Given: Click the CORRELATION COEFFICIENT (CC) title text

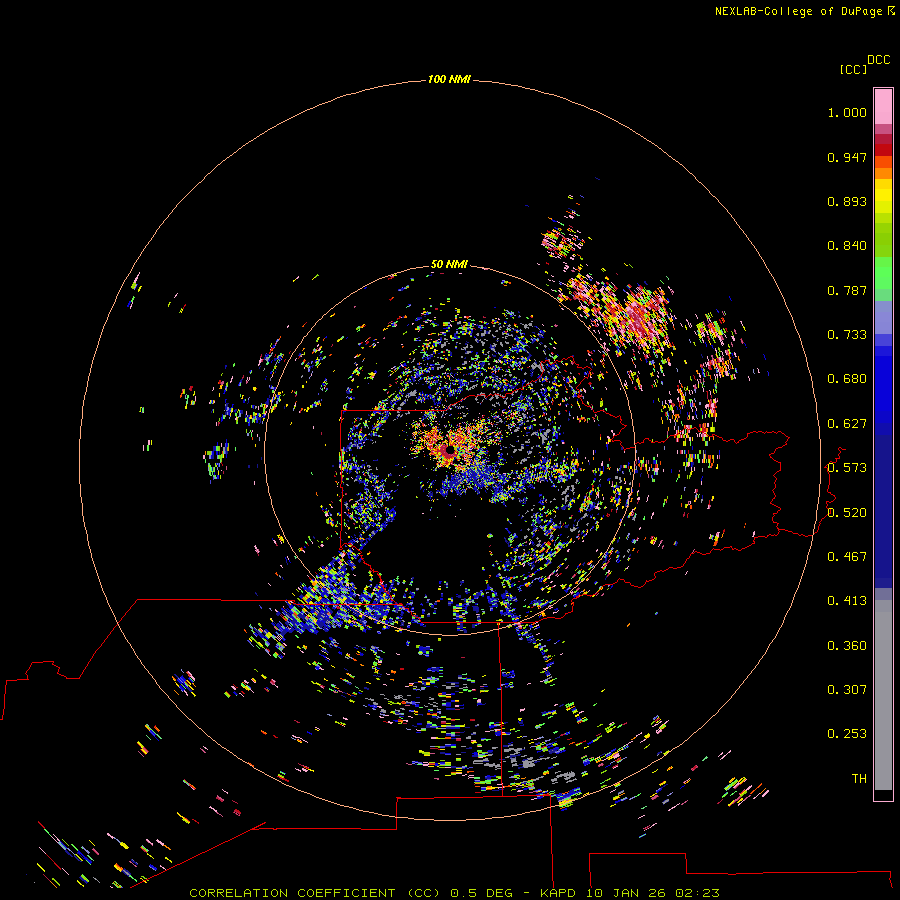Looking at the screenshot, I should click(x=315, y=893).
